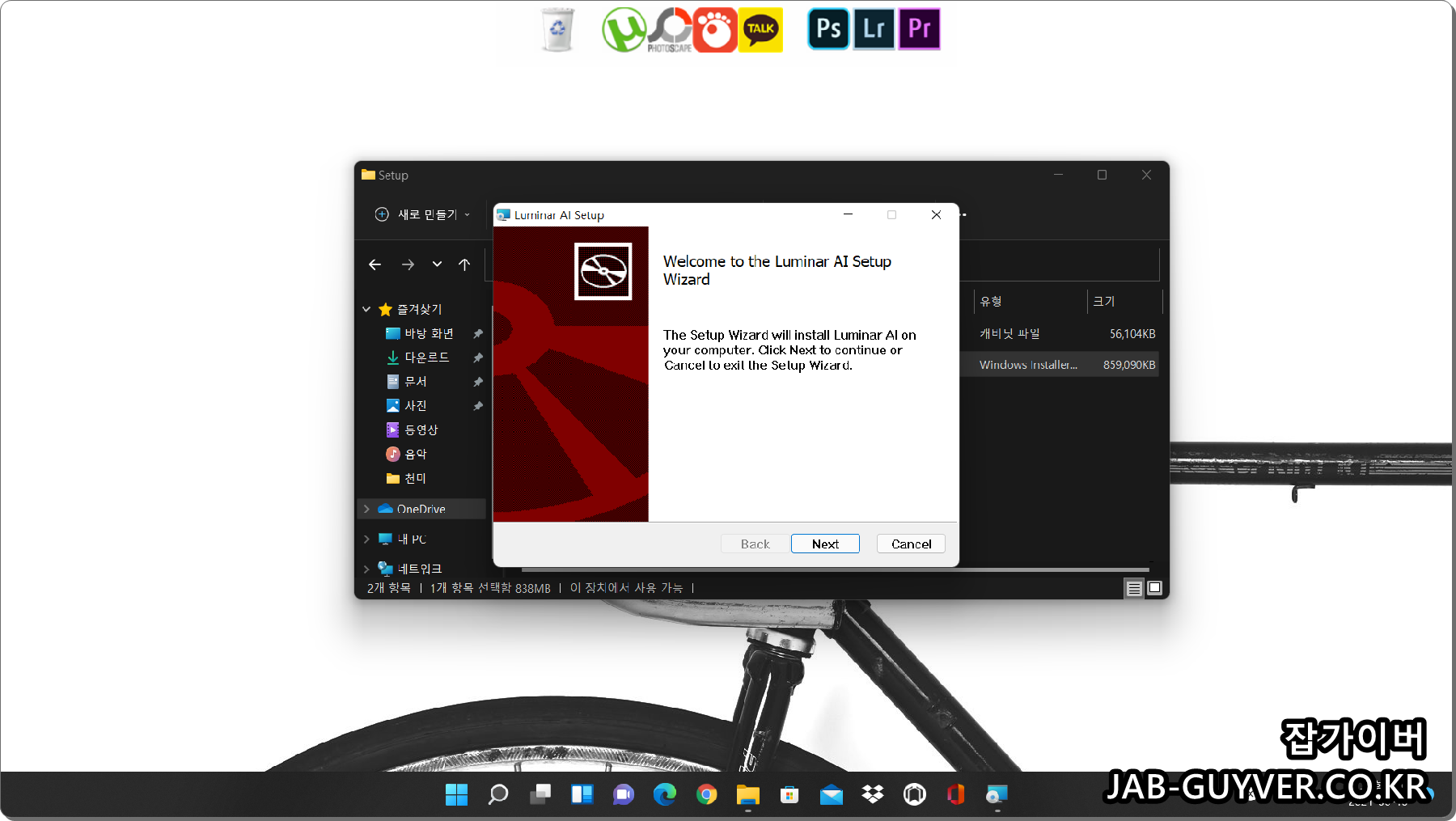Select 바탕 화면 in the navigation pane
This screenshot has width=1456, height=821.
pos(429,333)
